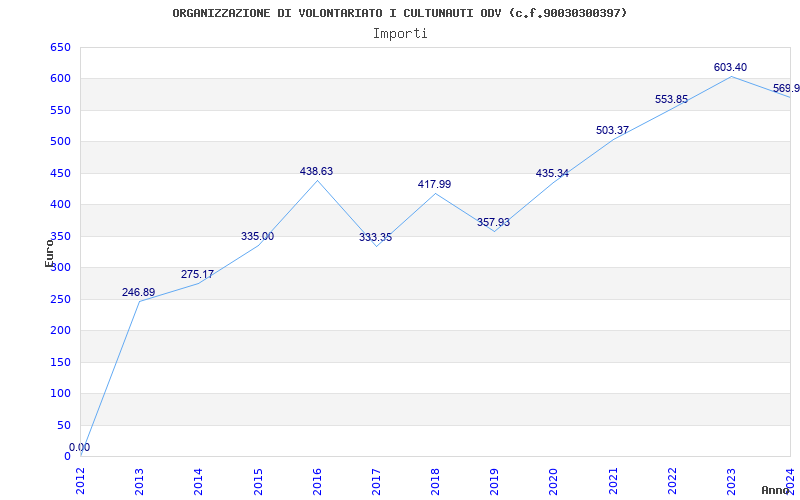Click the chart title containing c.f.90030300397
Screen dimensions: 800x500
(399, 13)
